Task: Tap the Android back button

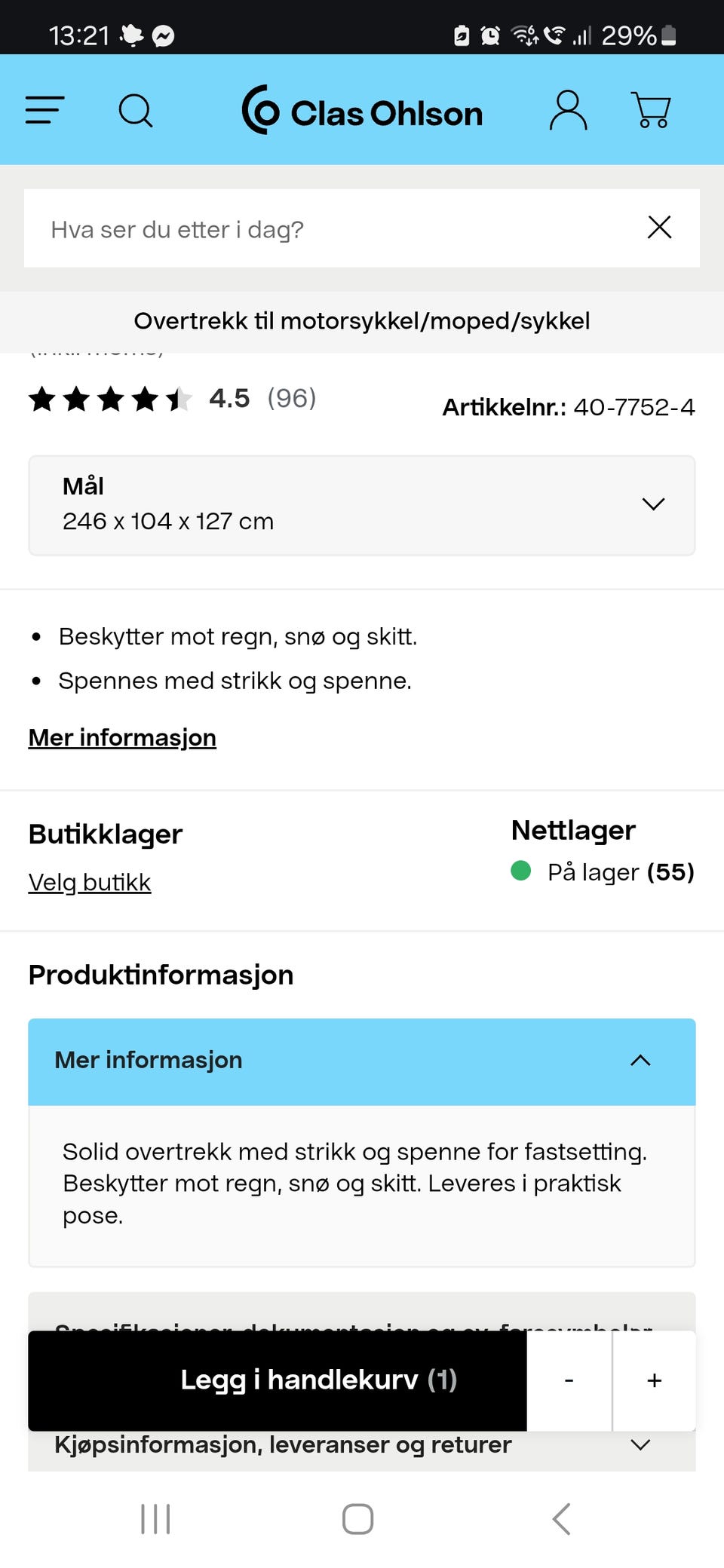Action: click(x=561, y=1519)
